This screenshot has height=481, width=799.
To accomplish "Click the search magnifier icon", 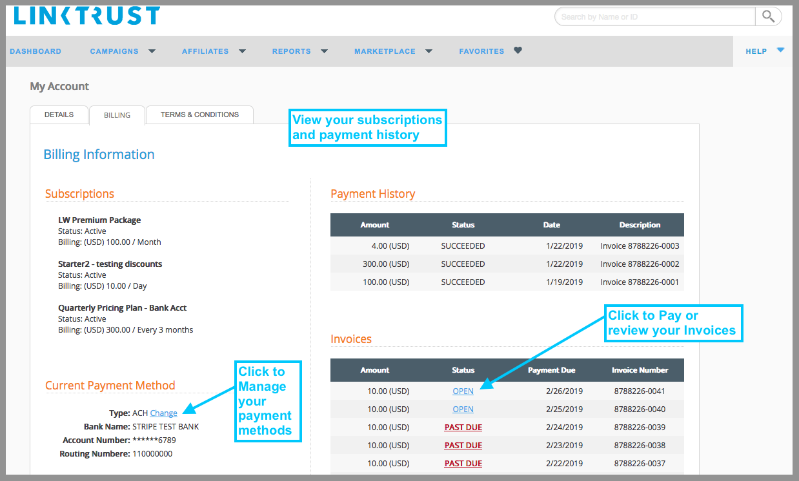I will click(768, 16).
